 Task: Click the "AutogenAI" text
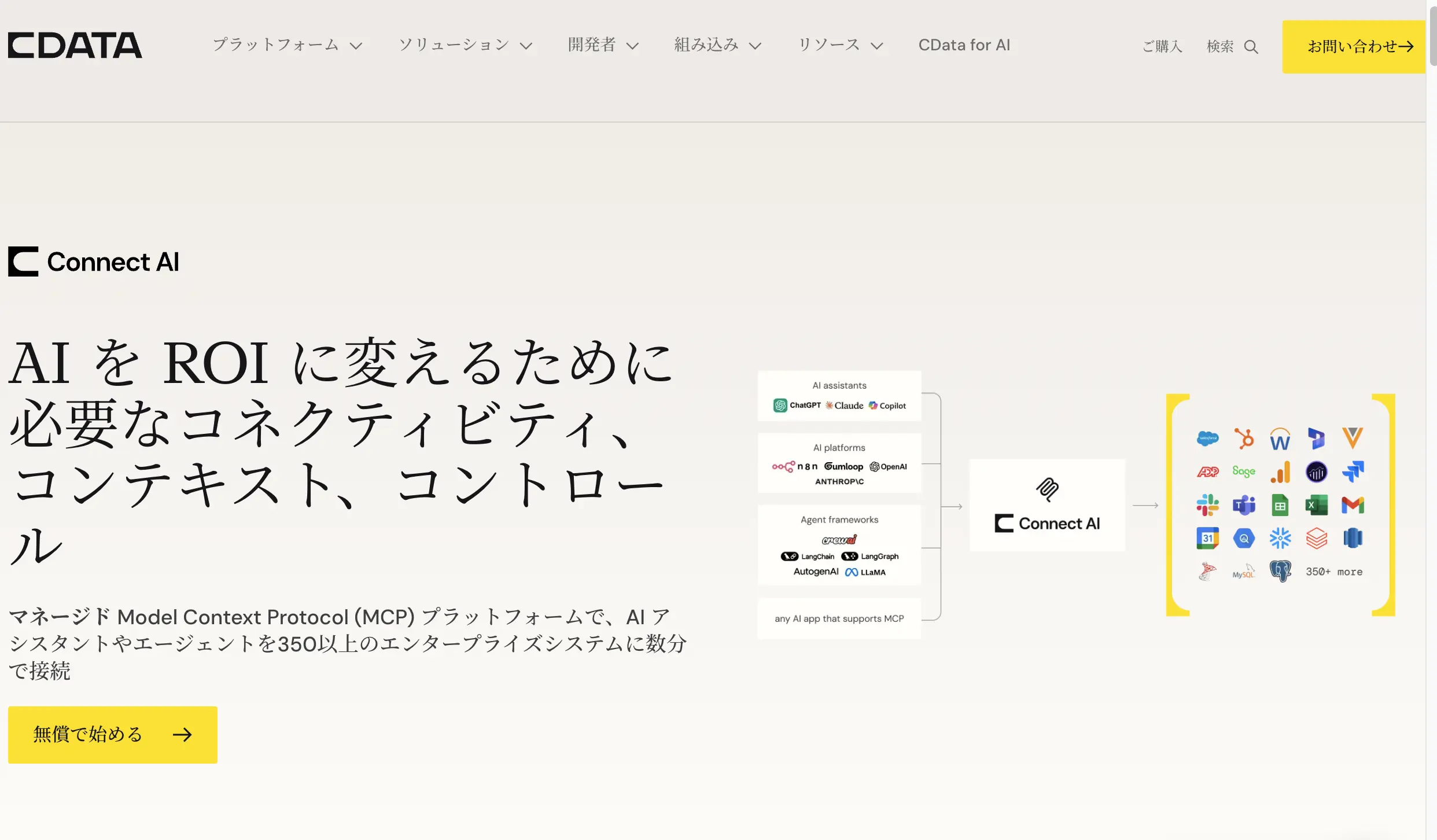tap(816, 572)
